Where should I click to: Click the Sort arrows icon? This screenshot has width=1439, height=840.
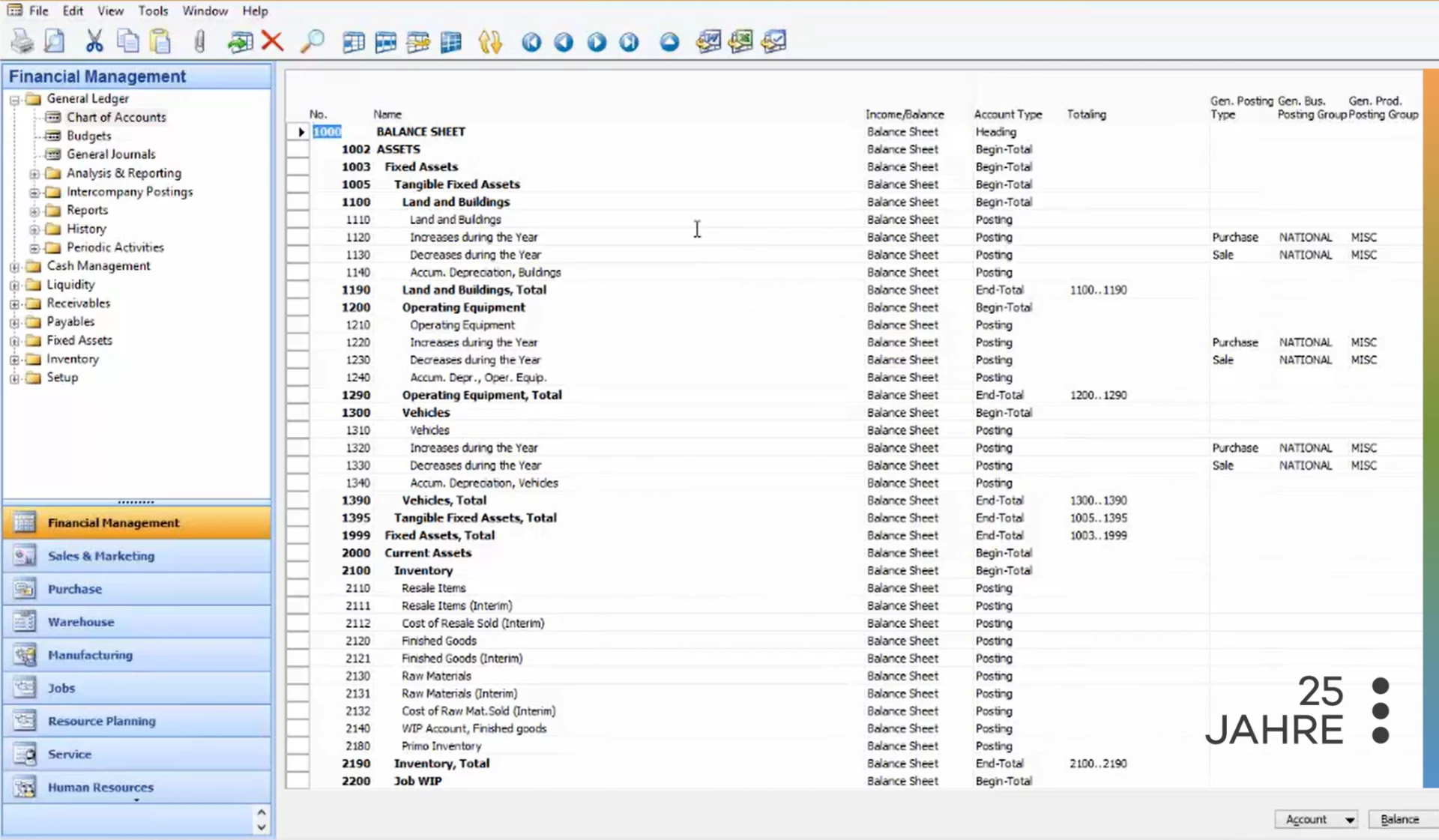(x=489, y=42)
